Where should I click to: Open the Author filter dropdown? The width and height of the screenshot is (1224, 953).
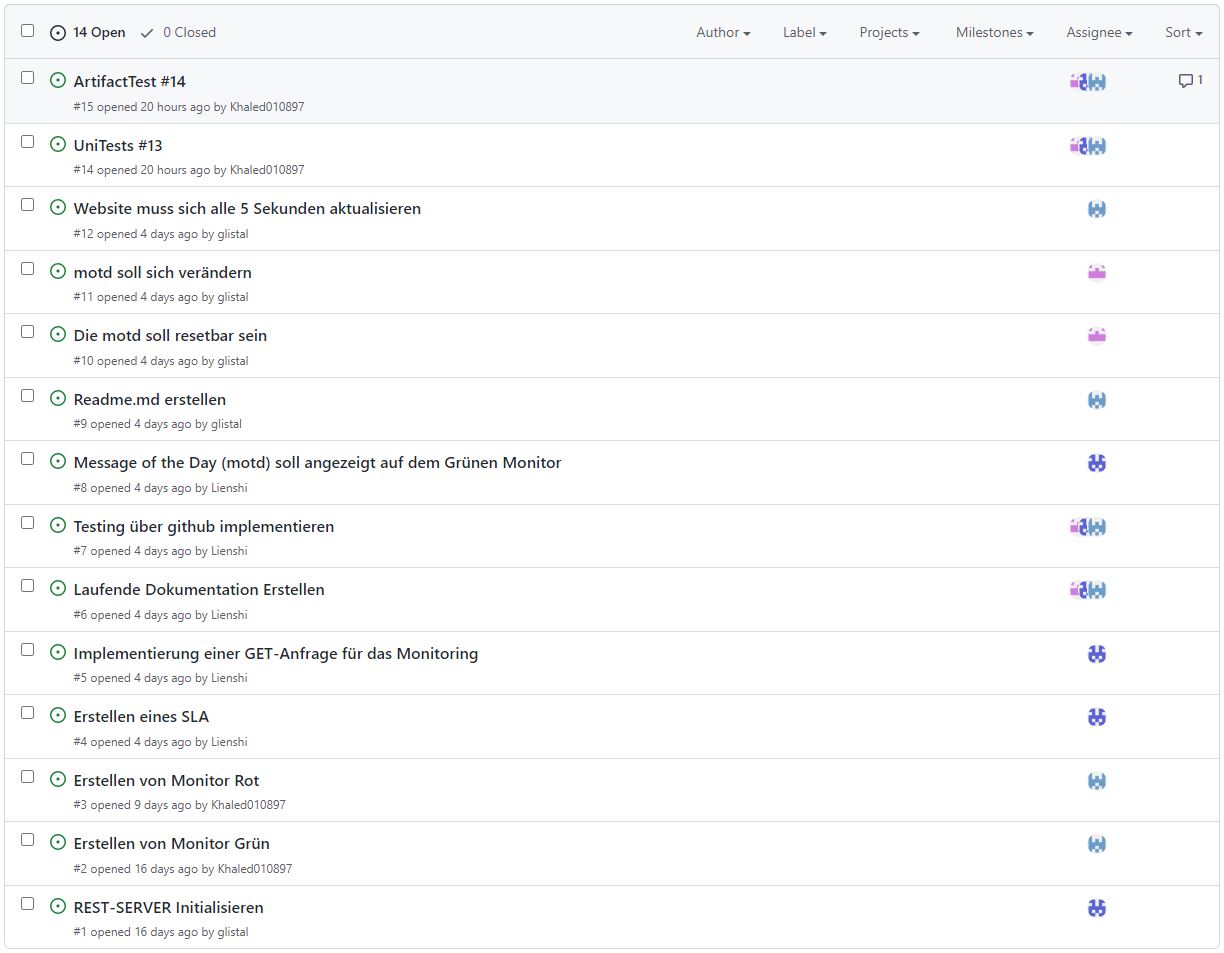coord(723,32)
